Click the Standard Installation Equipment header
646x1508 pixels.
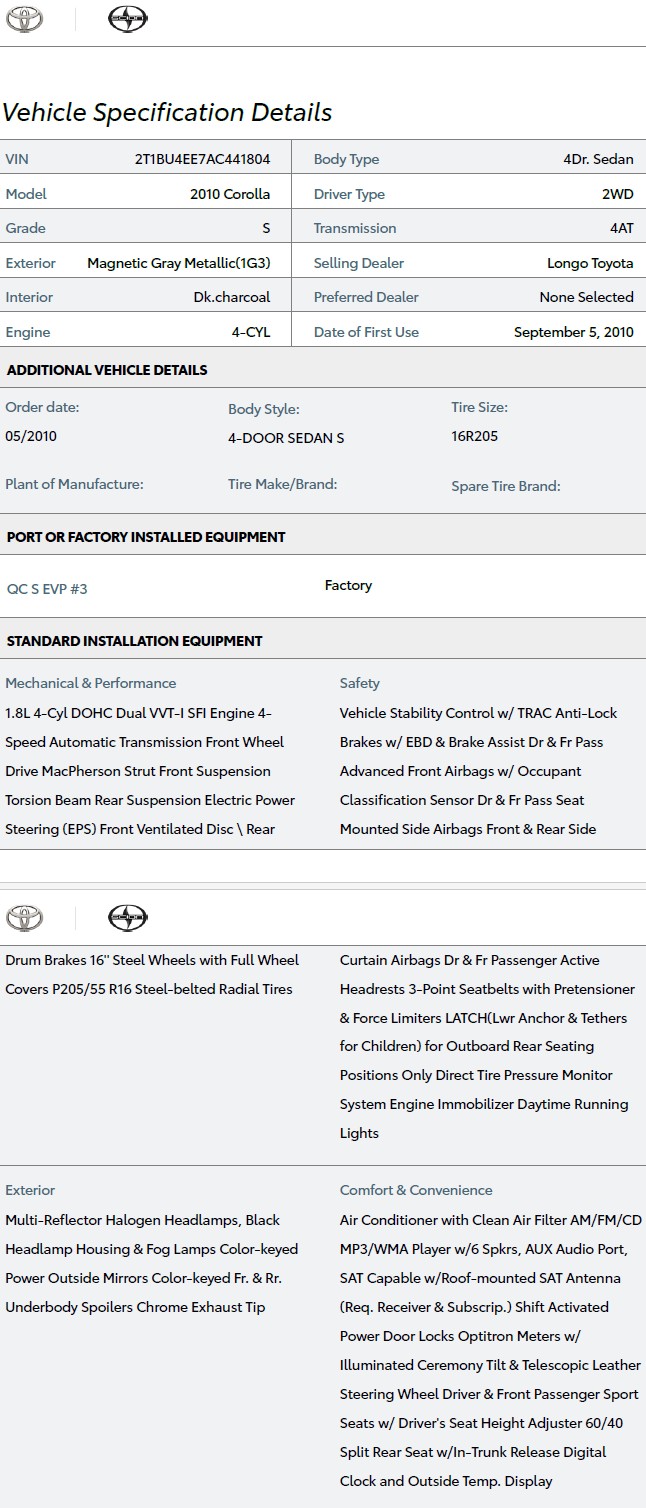click(134, 641)
